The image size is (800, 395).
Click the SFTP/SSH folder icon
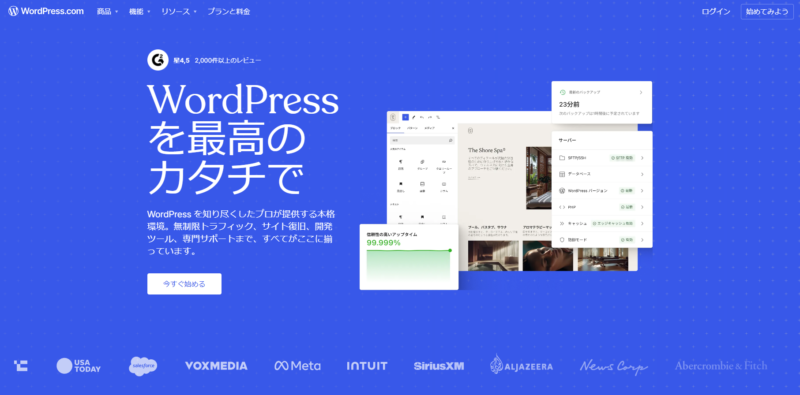(x=562, y=158)
